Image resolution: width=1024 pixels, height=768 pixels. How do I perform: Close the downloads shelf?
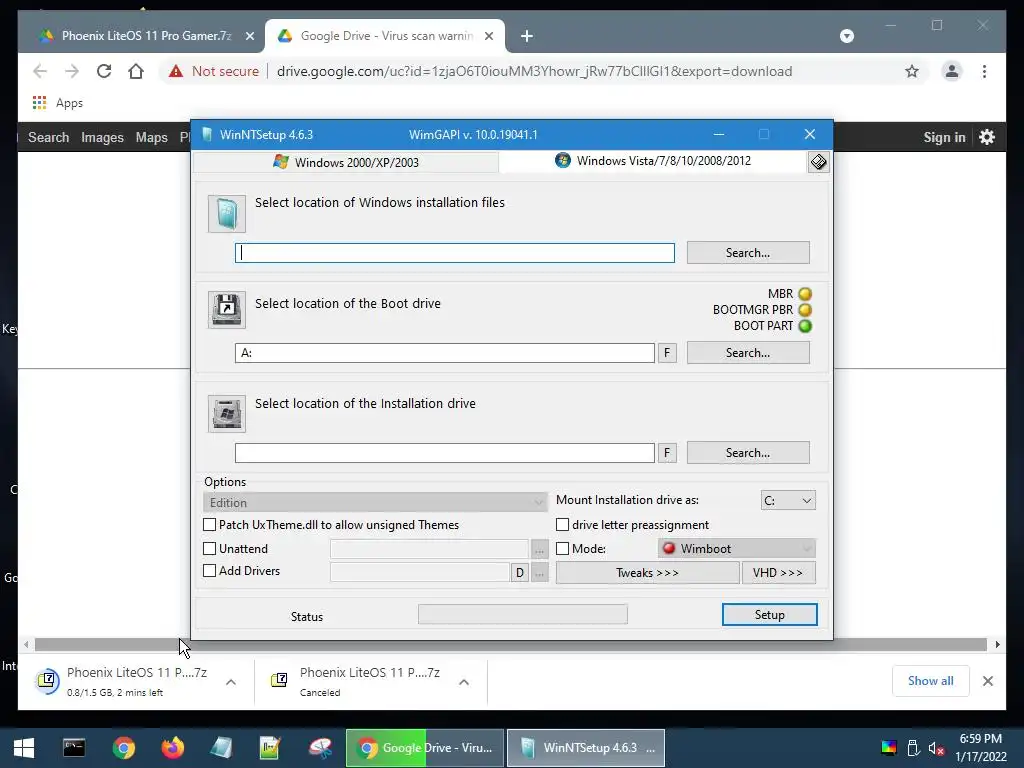point(987,681)
